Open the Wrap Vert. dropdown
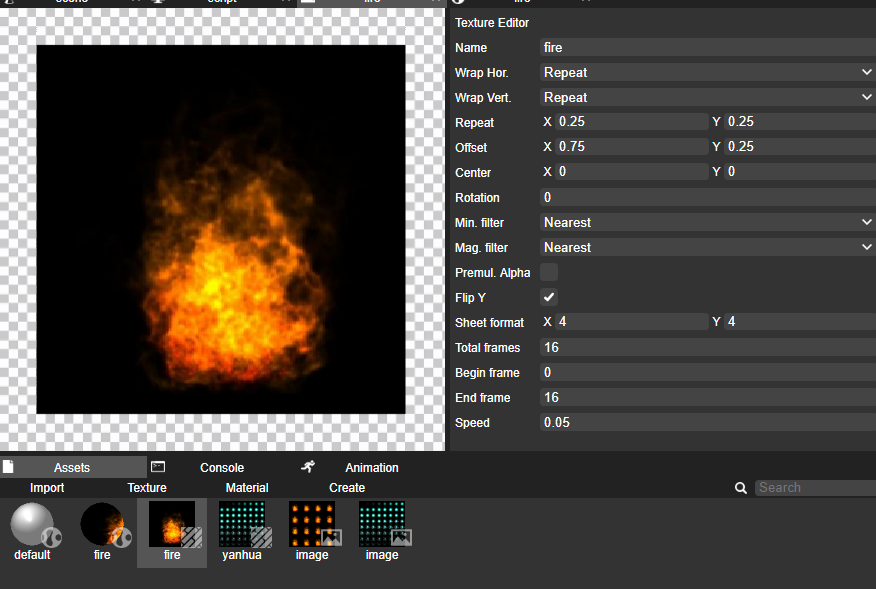The height and width of the screenshot is (589, 876). tap(708, 97)
